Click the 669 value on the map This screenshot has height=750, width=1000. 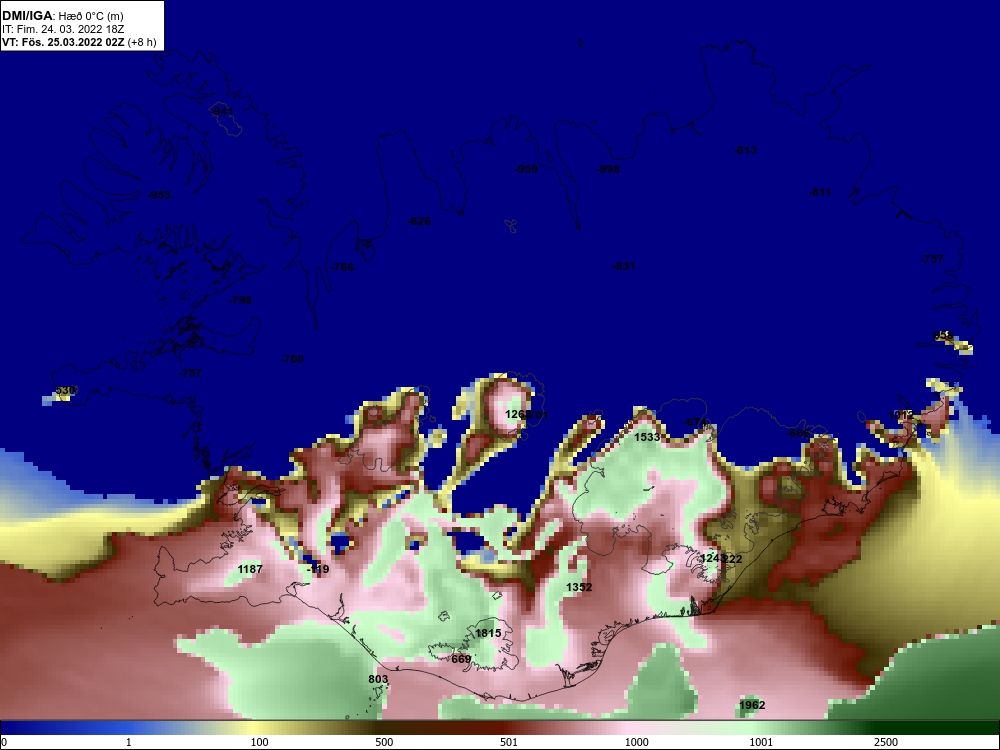[461, 659]
